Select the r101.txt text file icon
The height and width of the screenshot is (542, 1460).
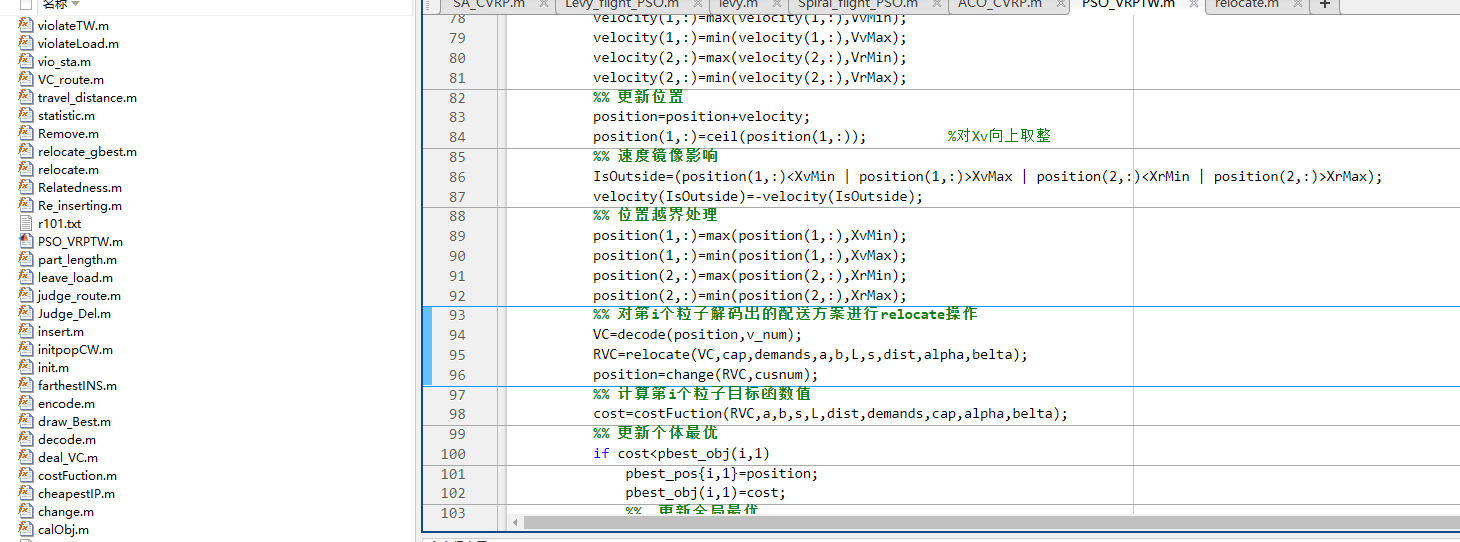(27, 224)
